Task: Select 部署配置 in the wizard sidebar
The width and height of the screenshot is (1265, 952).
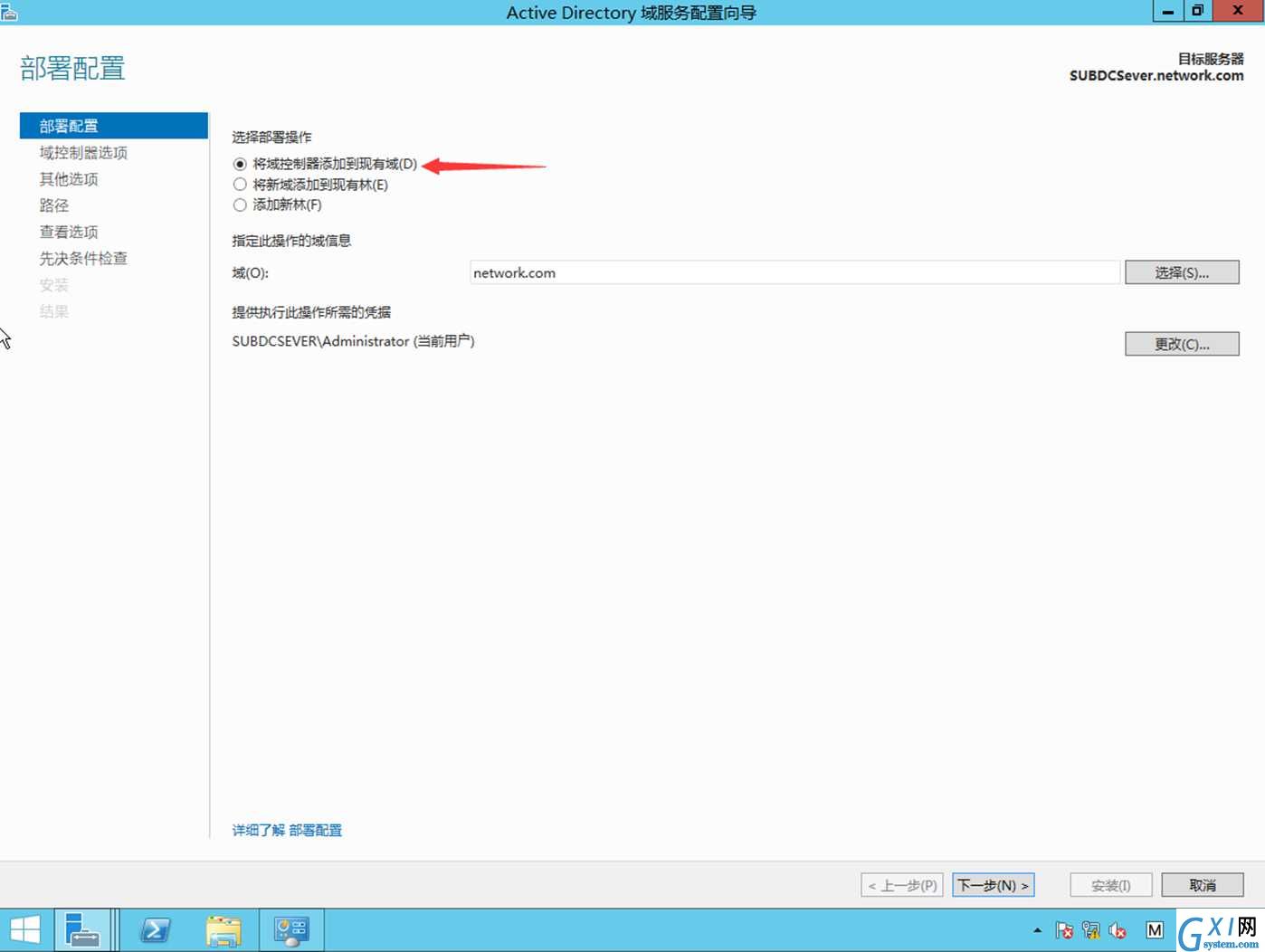Action: click(x=114, y=126)
